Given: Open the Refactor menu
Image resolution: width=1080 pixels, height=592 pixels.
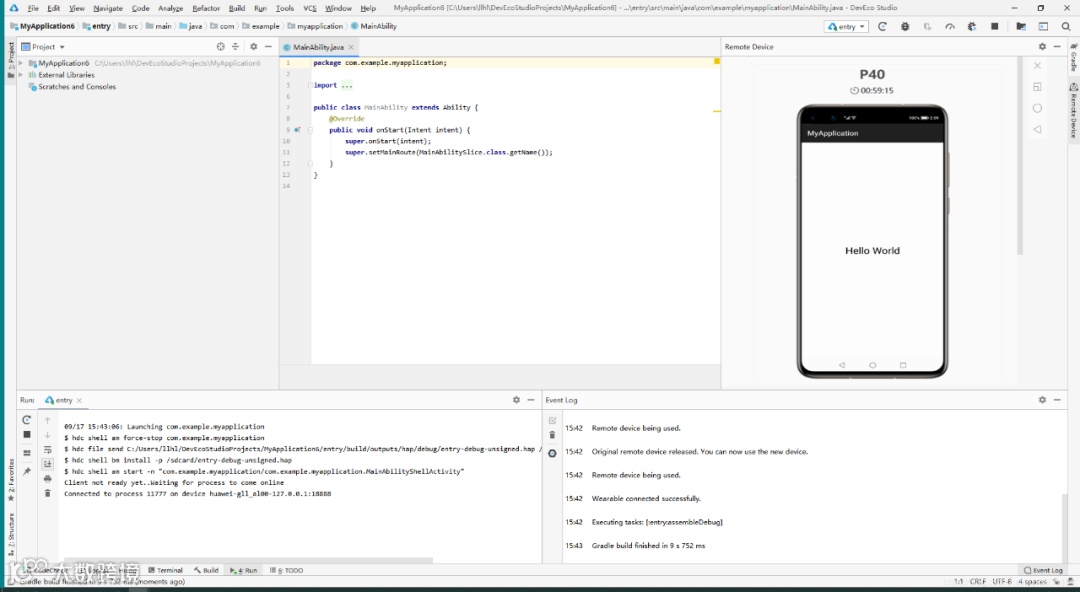Looking at the screenshot, I should 206,8.
